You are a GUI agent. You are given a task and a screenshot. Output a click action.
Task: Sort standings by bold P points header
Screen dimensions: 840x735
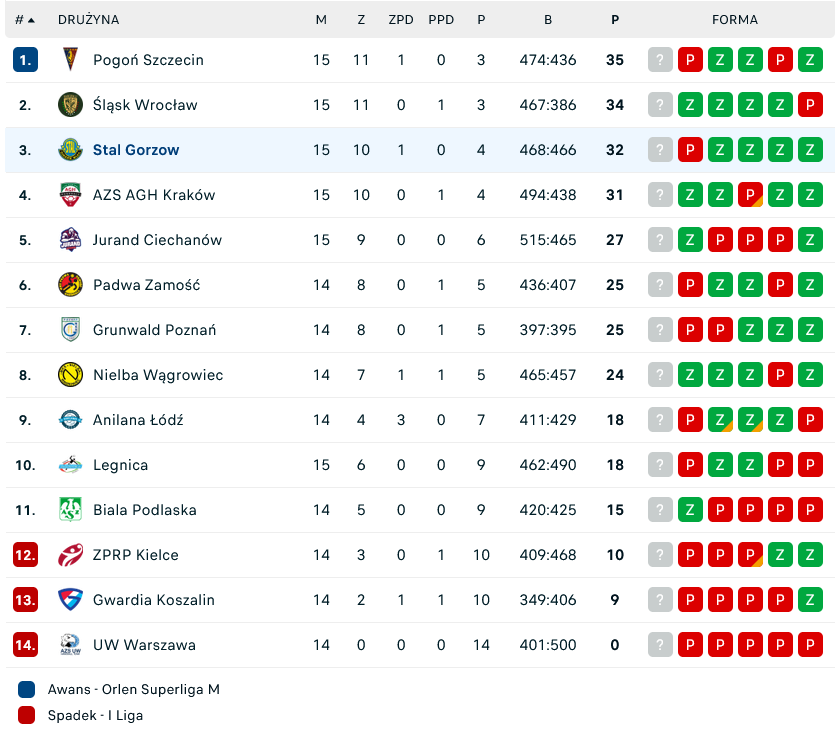click(x=615, y=20)
